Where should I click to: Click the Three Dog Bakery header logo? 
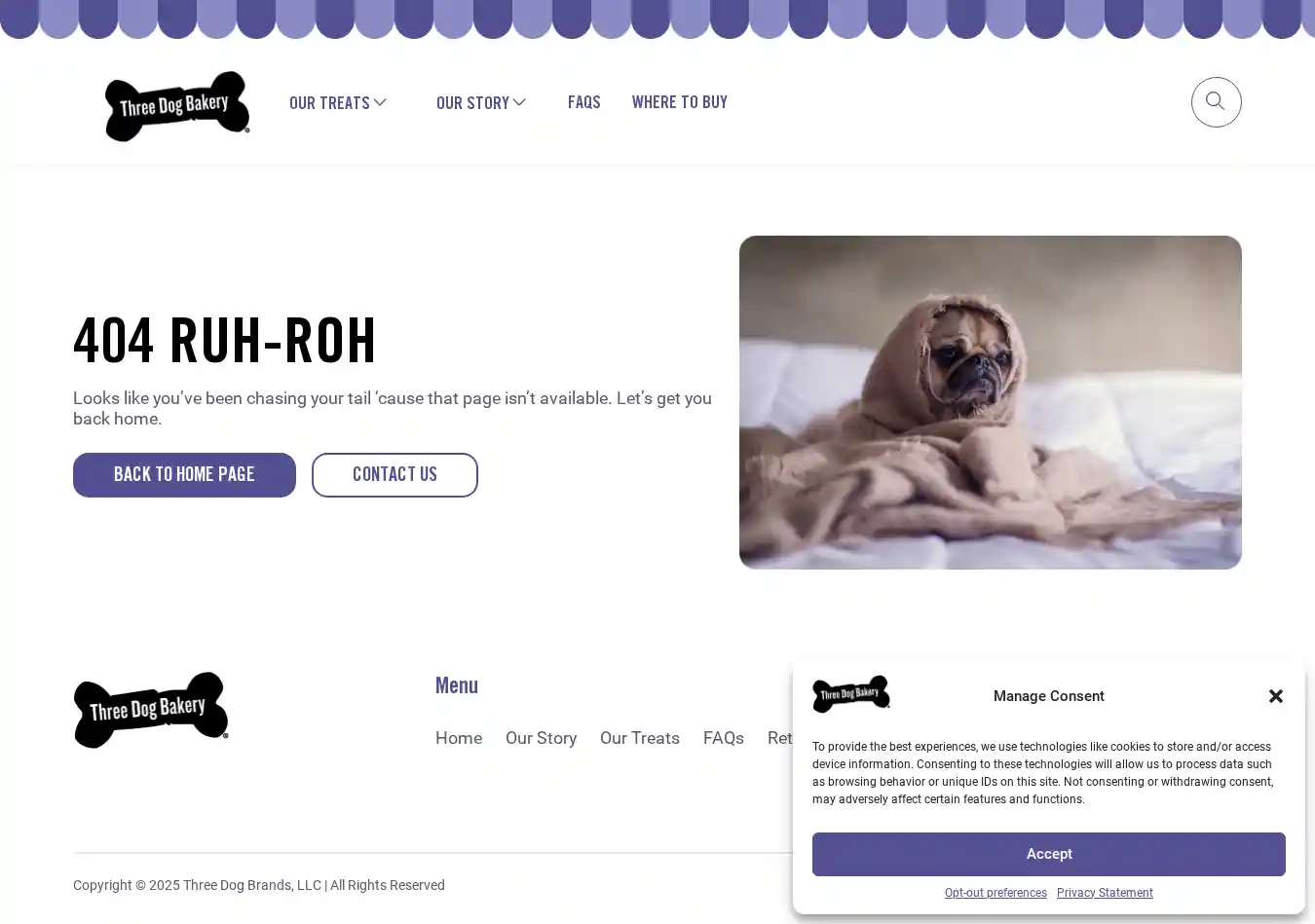click(177, 106)
